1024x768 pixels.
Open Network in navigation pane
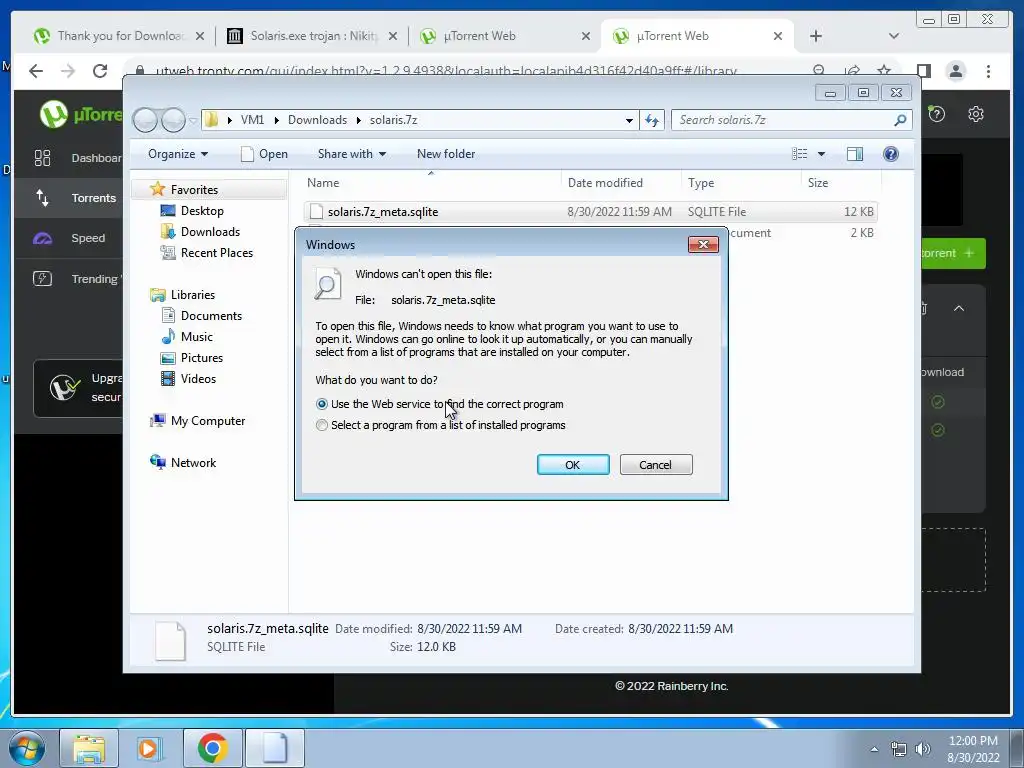click(193, 462)
